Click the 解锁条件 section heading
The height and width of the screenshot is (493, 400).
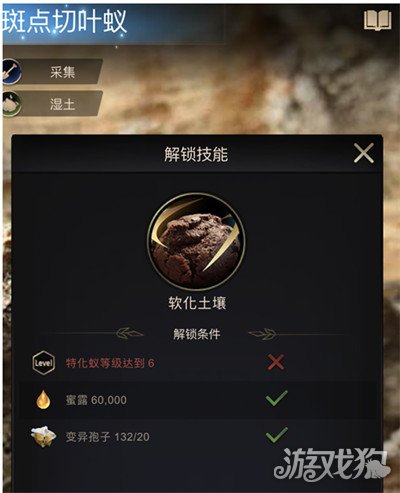point(197,334)
